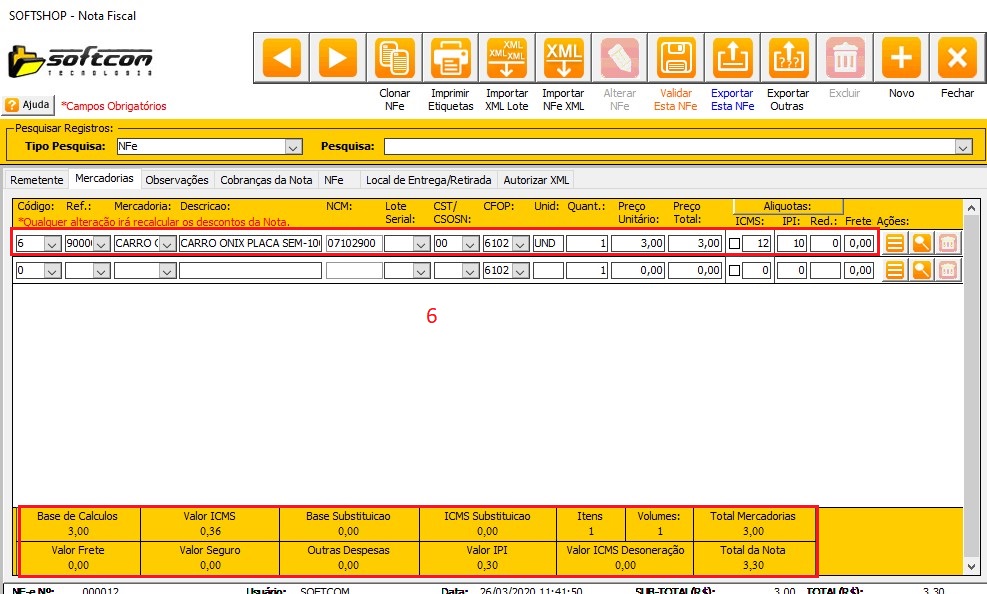Toggle ICMS checkbox in first item row
Screen dimensions: 987x594
click(734, 243)
